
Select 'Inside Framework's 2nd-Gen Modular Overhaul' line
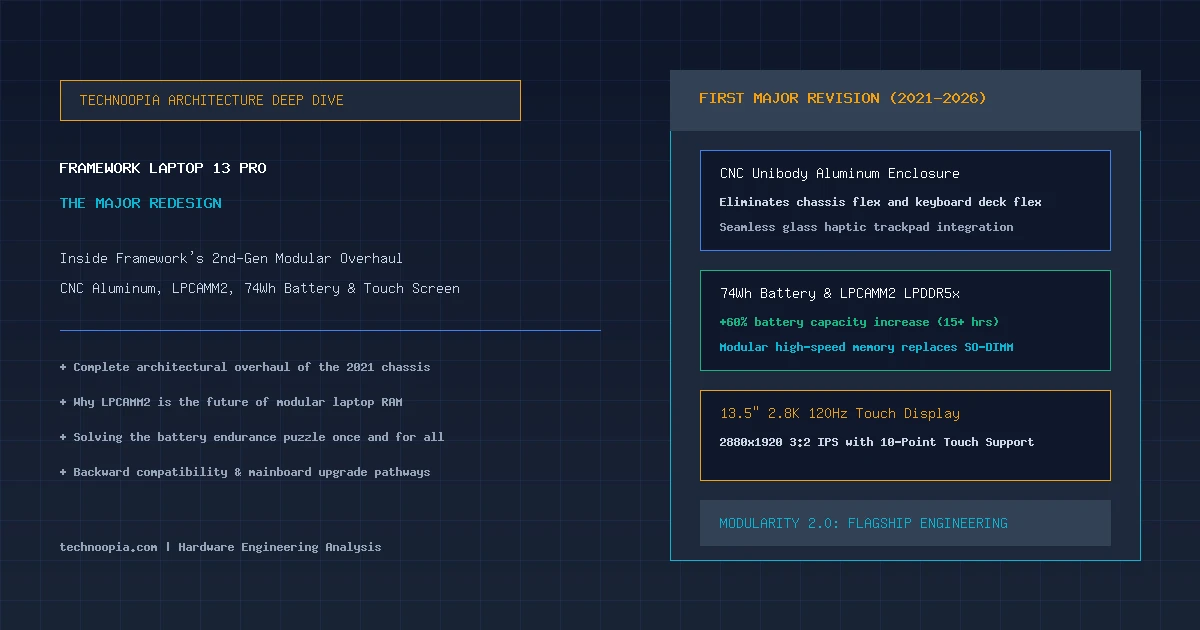click(231, 258)
